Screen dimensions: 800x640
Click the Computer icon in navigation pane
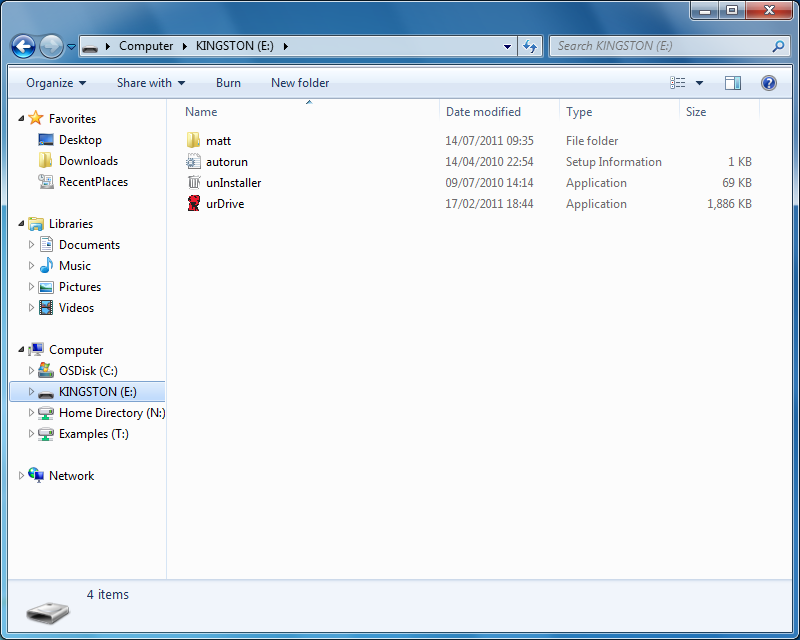36,349
